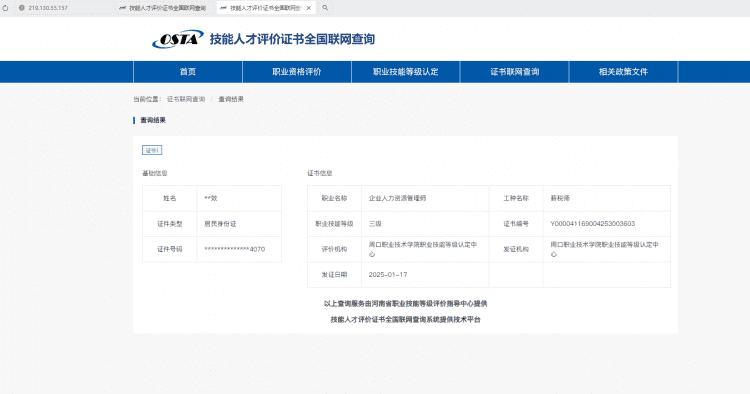
Task: Click the 发证机构 label cell
Action: 516,249
